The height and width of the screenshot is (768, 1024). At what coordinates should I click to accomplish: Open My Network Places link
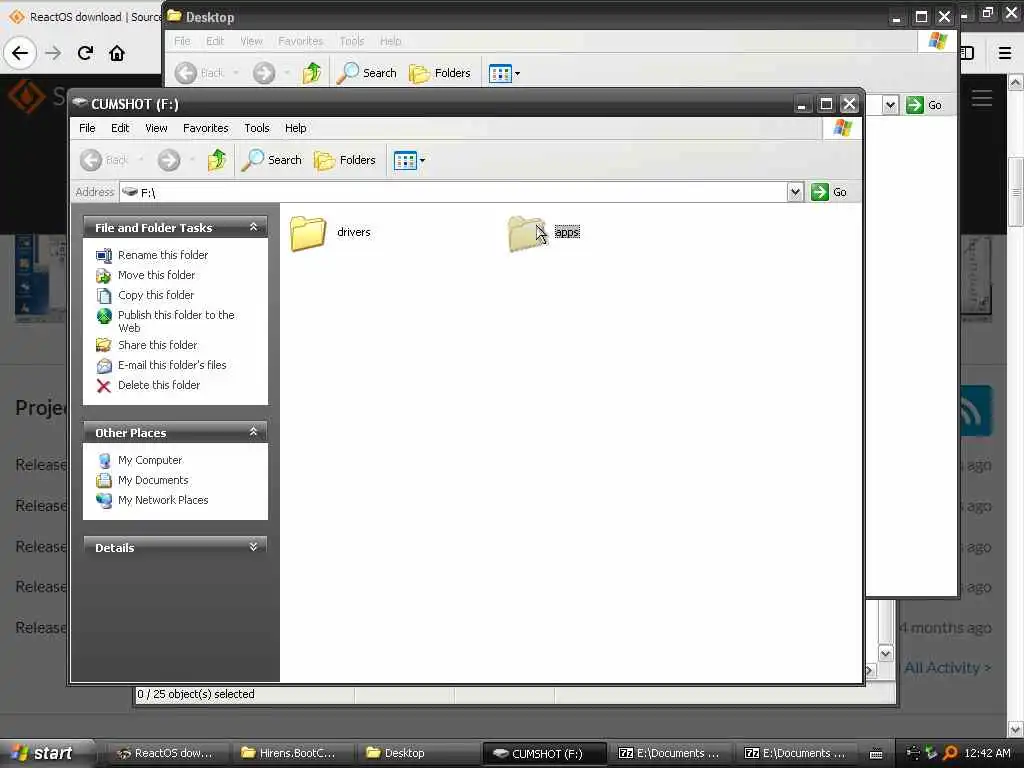[x=163, y=500]
